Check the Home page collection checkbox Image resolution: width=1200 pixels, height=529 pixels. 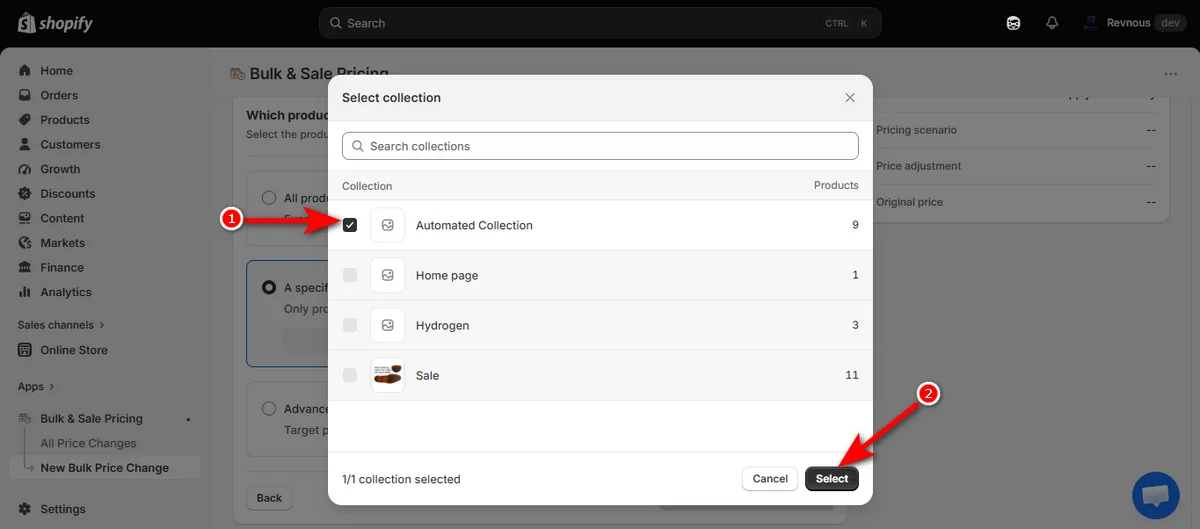350,275
